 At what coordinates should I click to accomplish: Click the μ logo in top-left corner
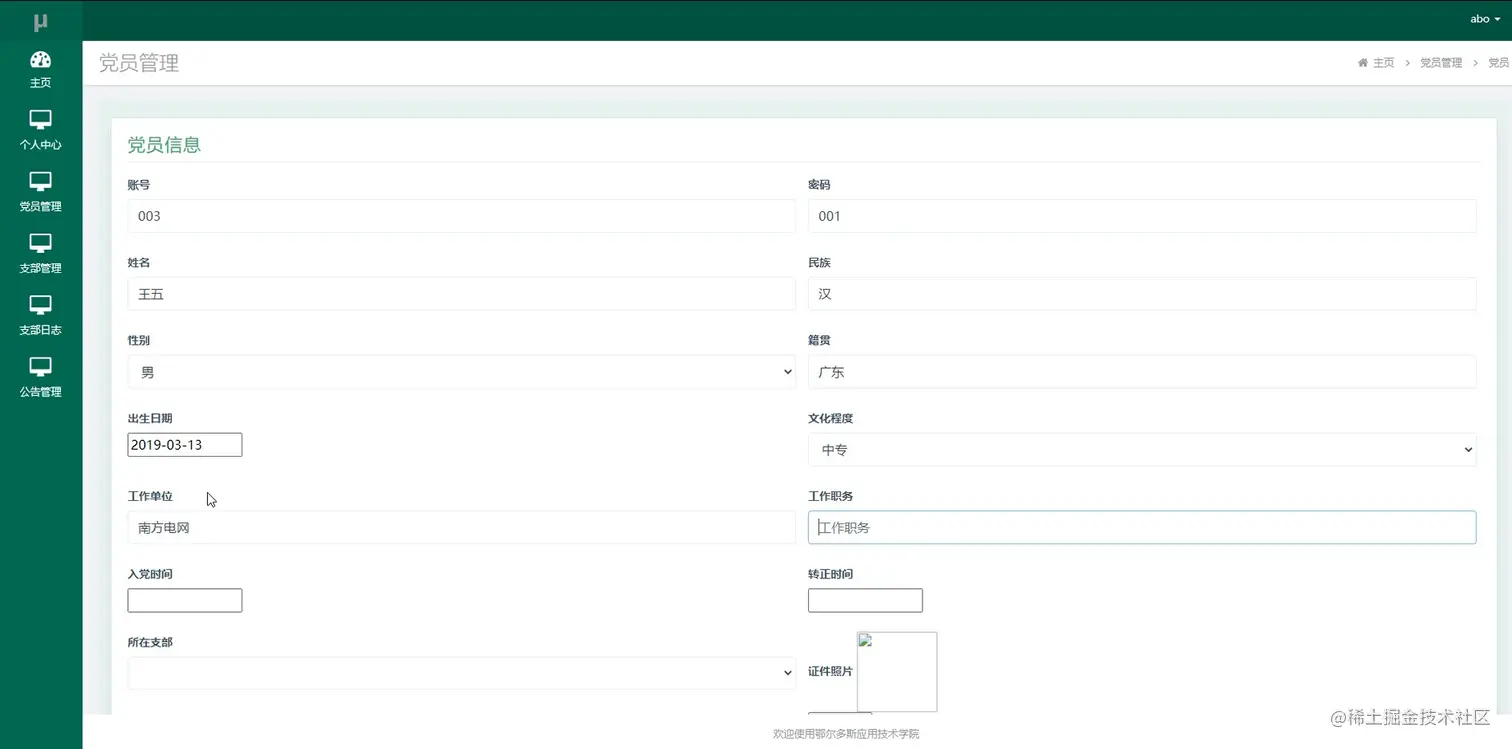click(x=40, y=22)
